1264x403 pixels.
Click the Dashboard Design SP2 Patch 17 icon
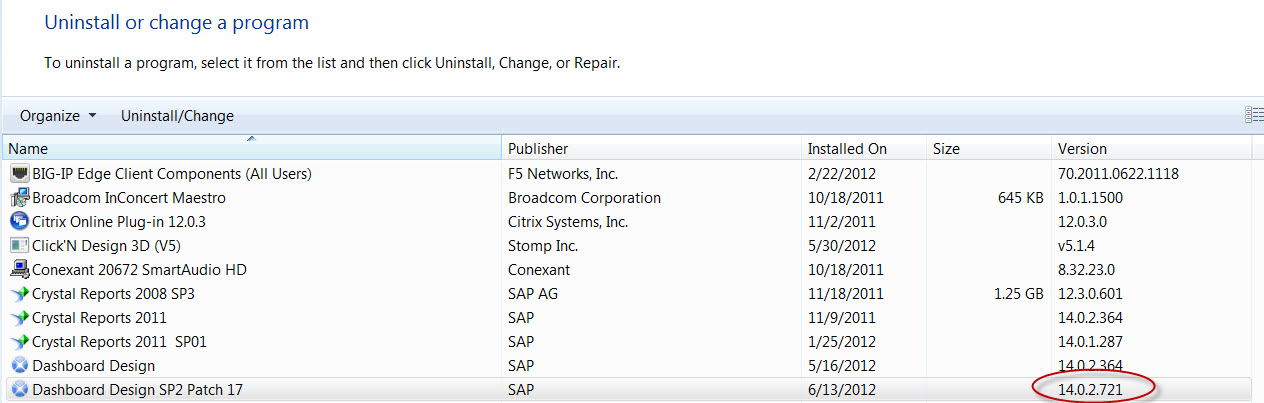[18, 390]
